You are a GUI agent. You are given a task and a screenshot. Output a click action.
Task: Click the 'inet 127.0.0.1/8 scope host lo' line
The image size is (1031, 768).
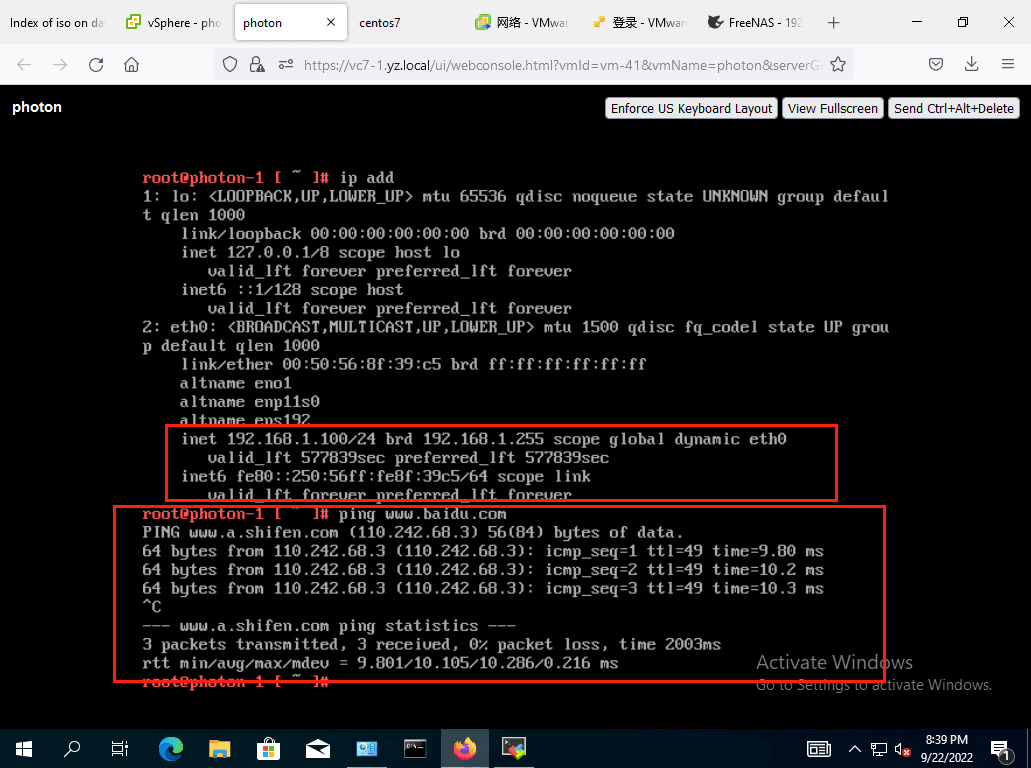[321, 252]
